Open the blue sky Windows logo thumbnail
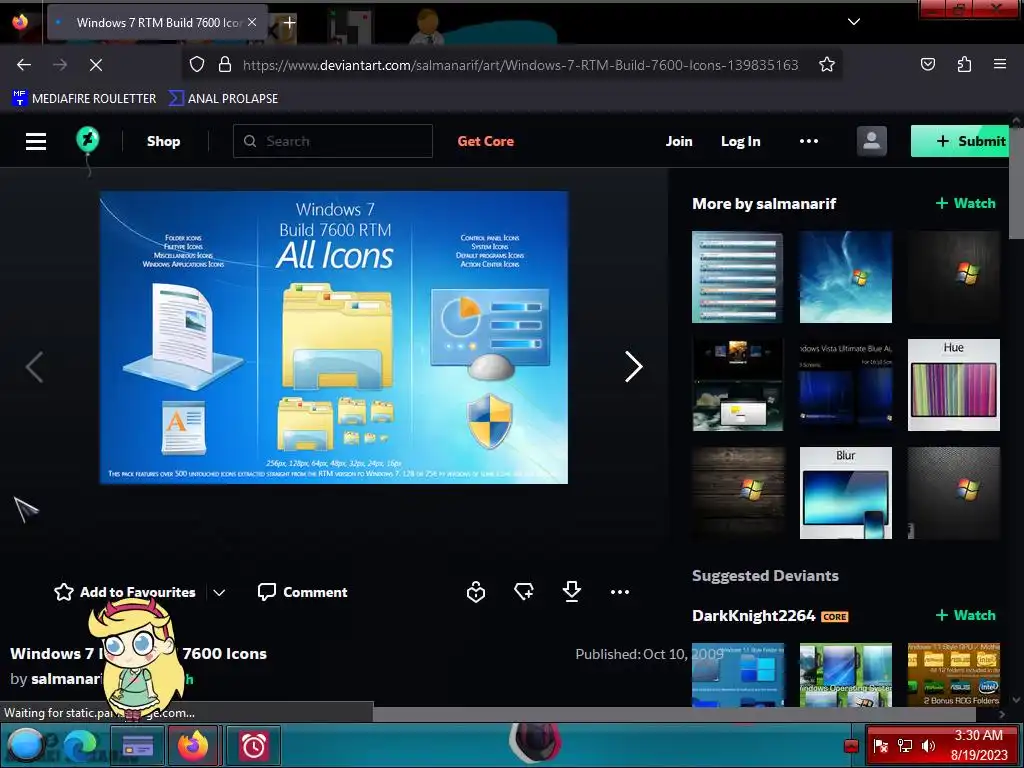 [x=846, y=277]
